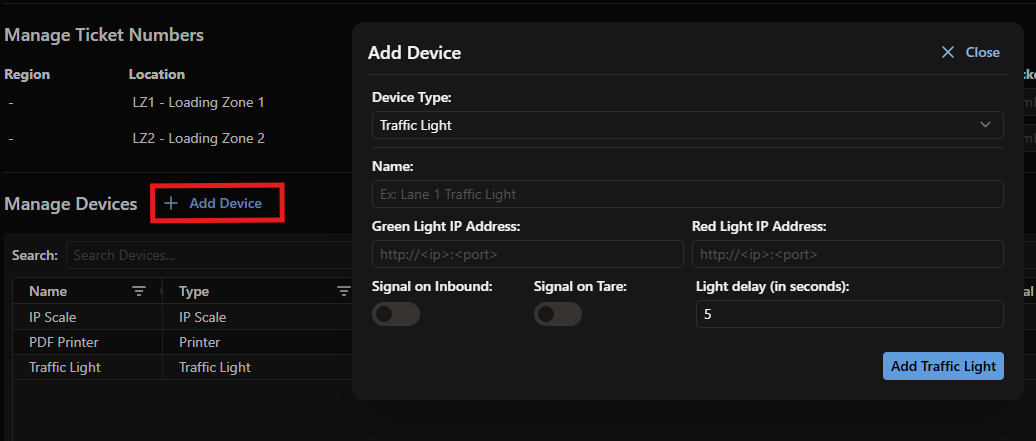This screenshot has height=441, width=1036.
Task: Click the Search Devices box
Action: (210, 255)
